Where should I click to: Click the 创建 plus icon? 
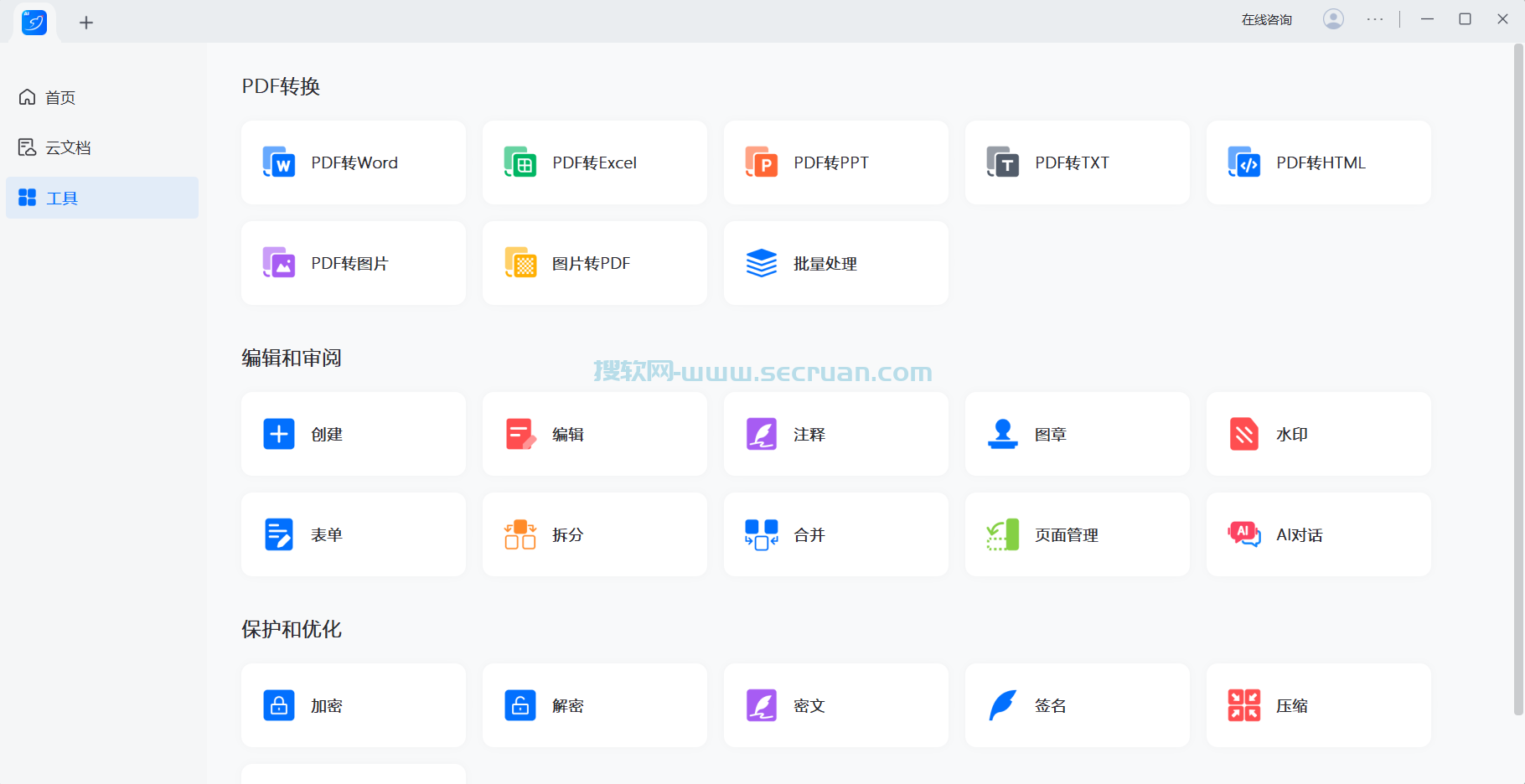click(x=278, y=434)
